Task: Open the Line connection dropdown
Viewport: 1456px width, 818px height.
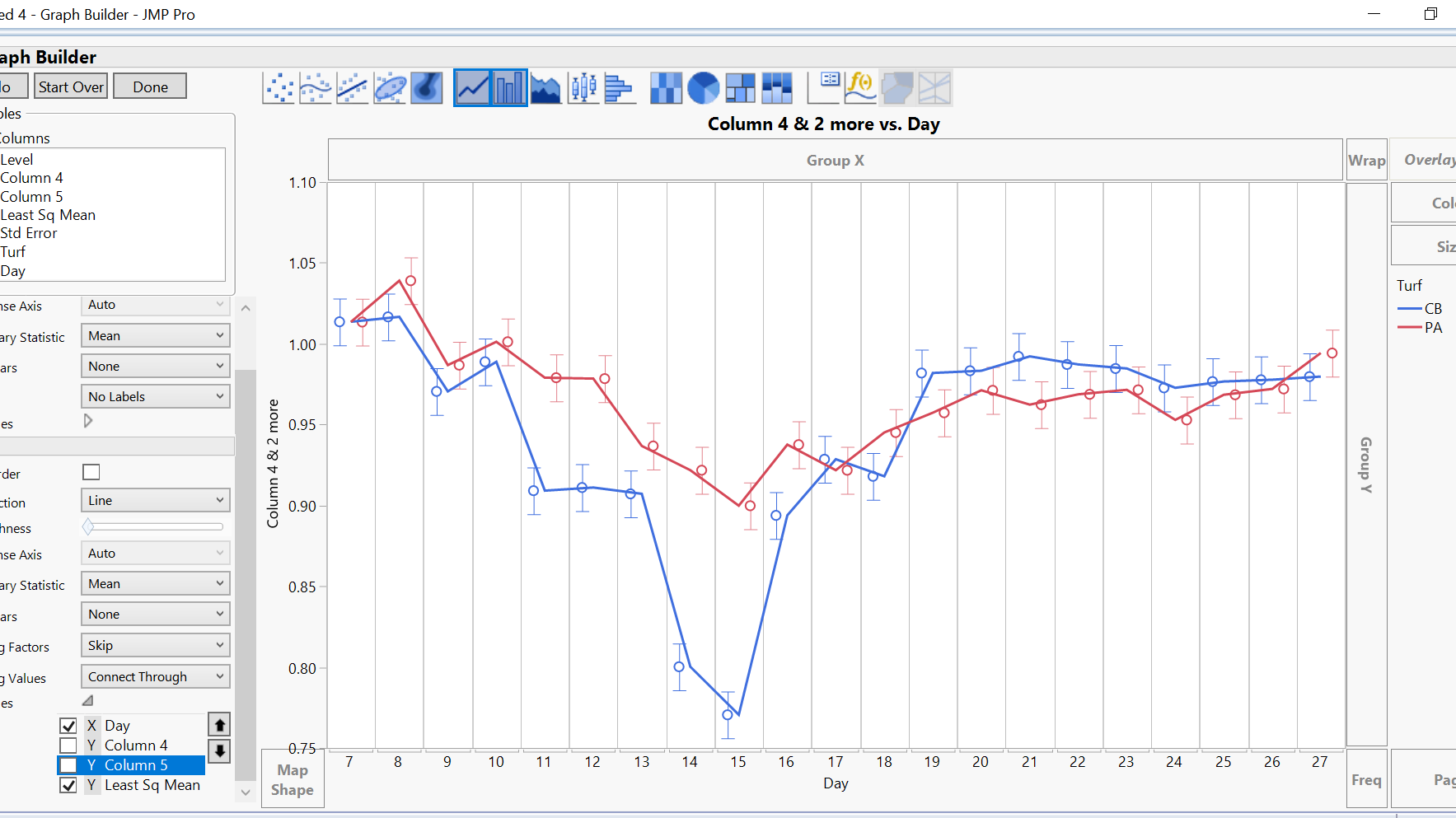Action: [156, 500]
